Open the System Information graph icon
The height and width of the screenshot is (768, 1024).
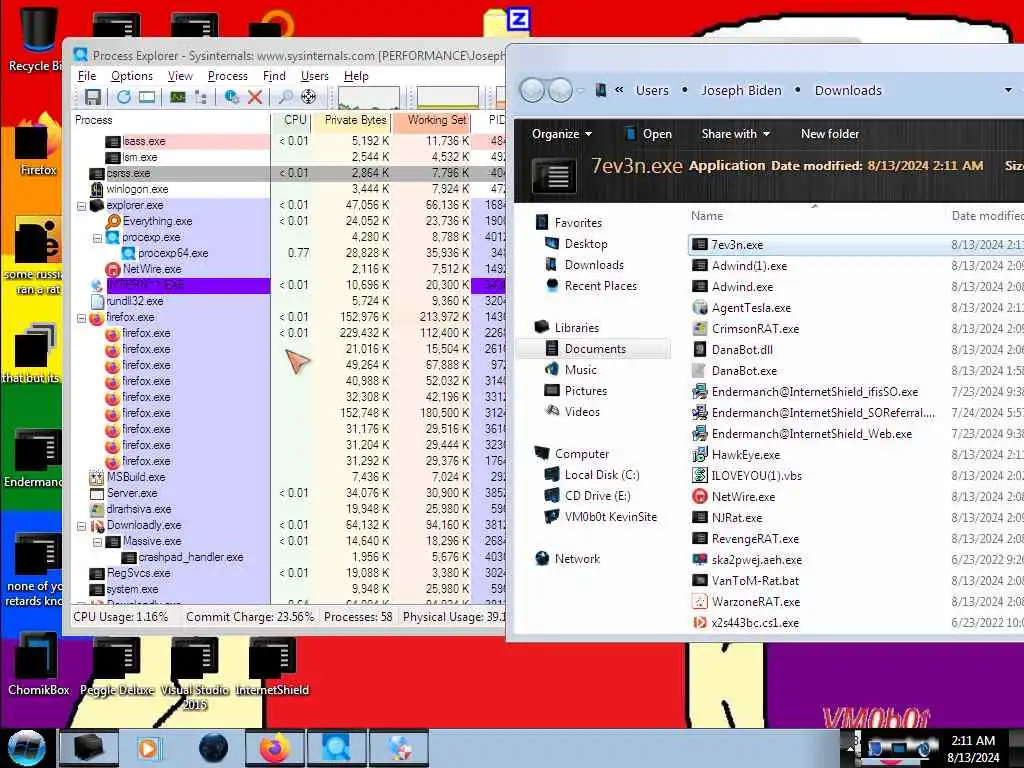pos(178,97)
